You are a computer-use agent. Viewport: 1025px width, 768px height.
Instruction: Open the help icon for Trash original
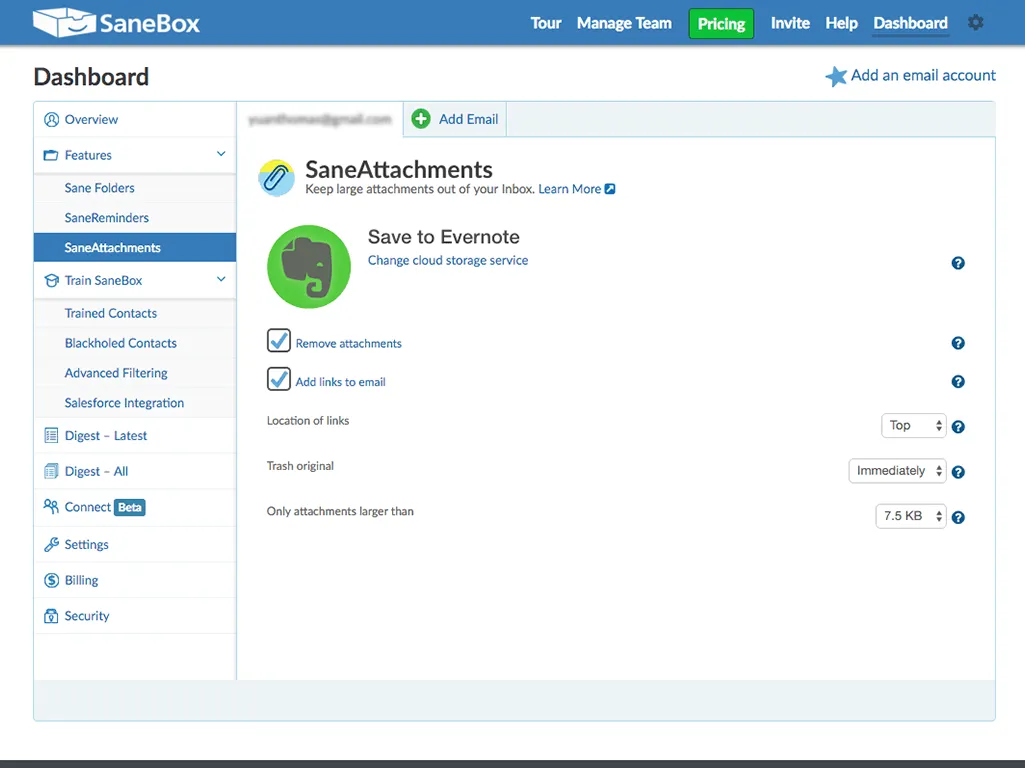pos(958,472)
